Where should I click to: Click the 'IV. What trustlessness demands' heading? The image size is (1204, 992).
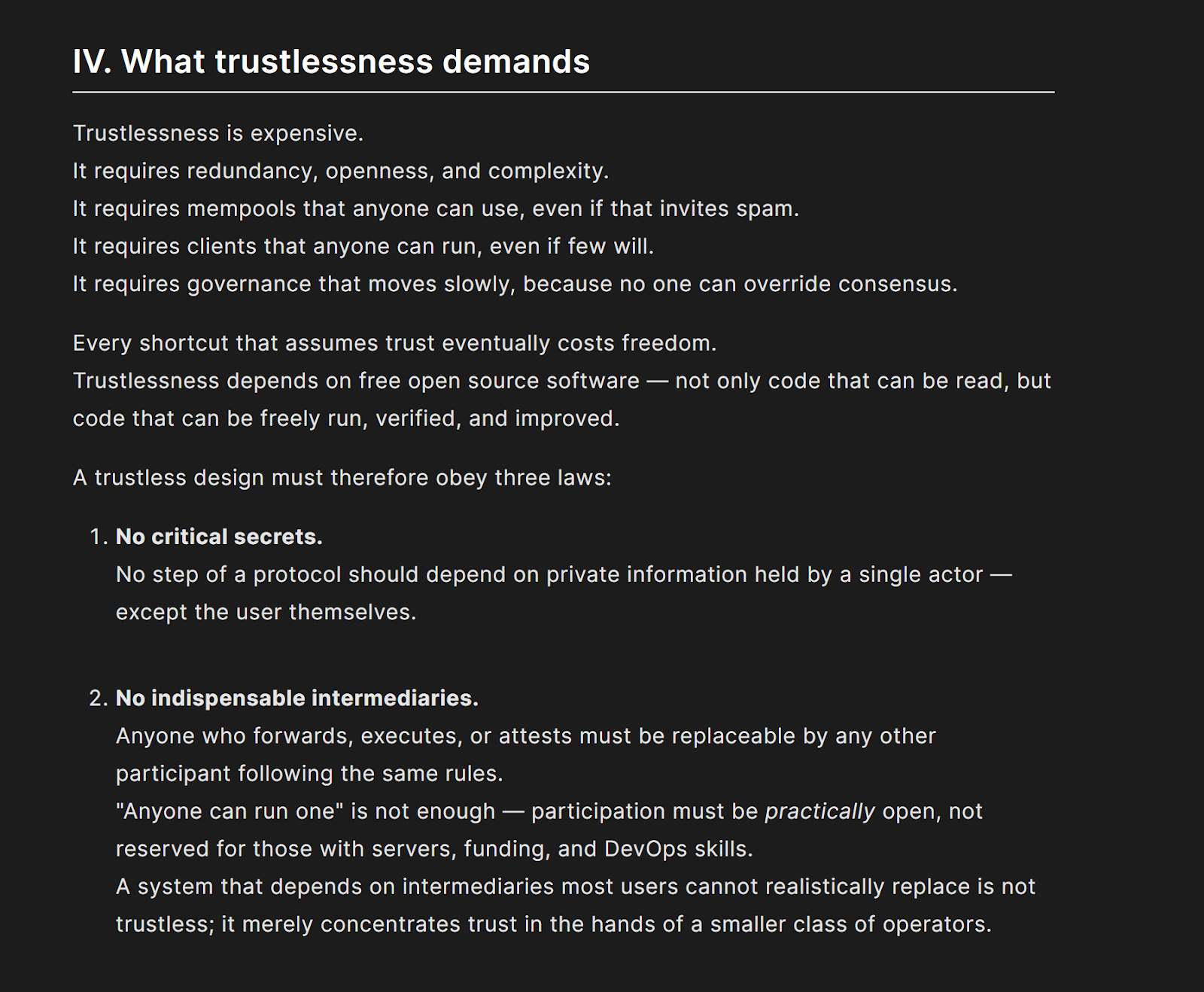tap(331, 62)
